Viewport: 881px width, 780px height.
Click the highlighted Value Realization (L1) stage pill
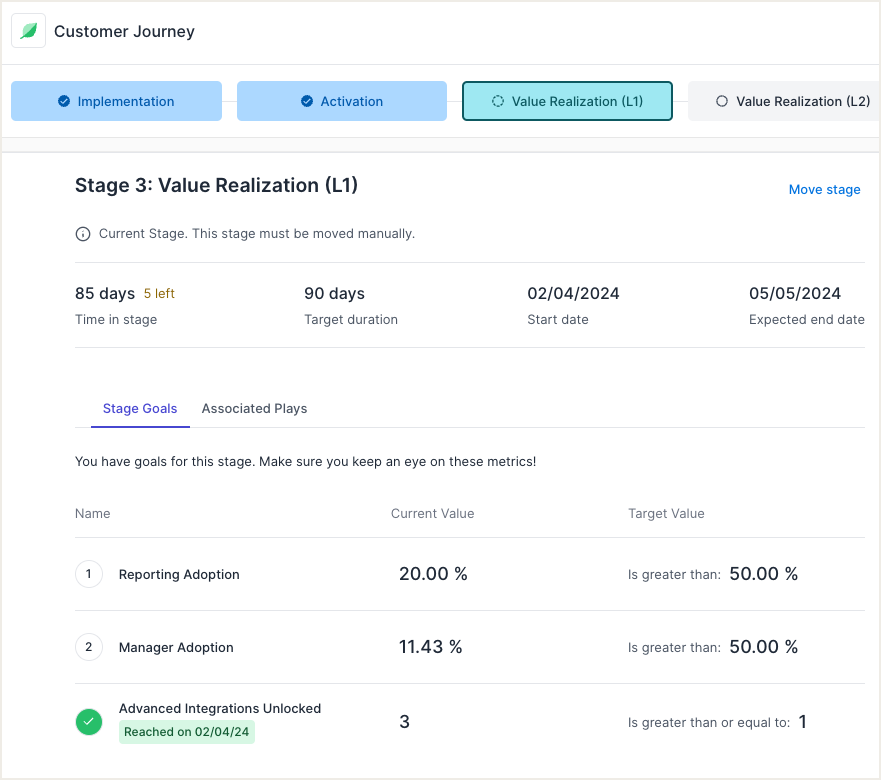[x=567, y=101]
